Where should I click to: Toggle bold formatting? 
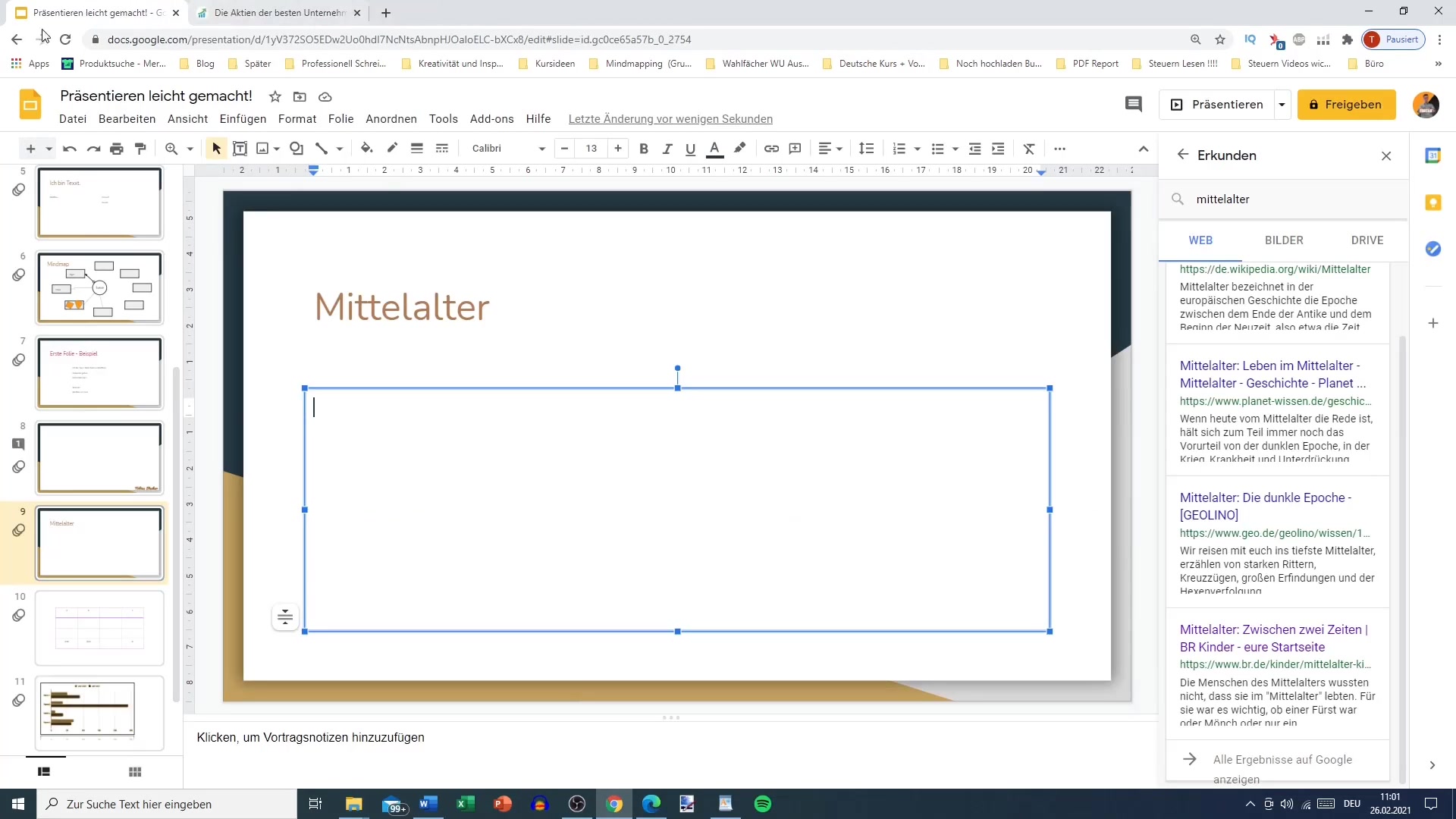pos(644,149)
